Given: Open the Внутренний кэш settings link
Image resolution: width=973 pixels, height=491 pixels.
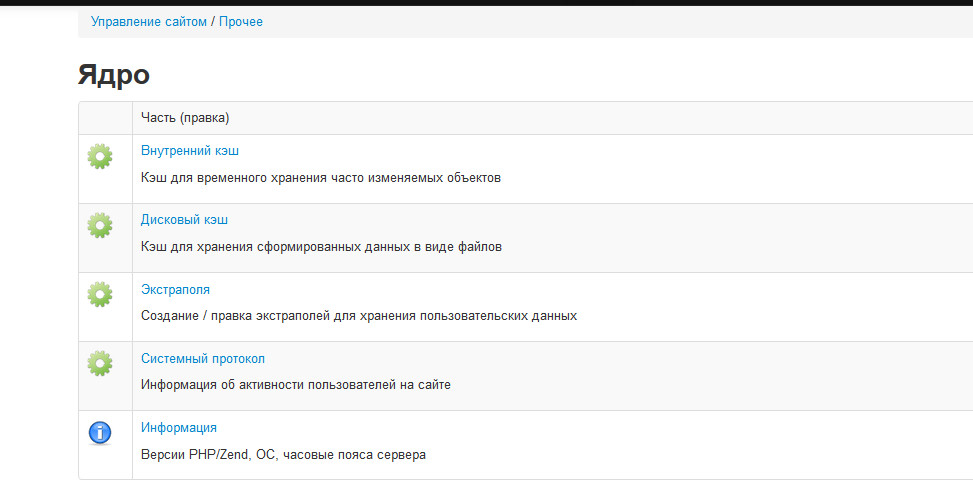Looking at the screenshot, I should coord(190,151).
